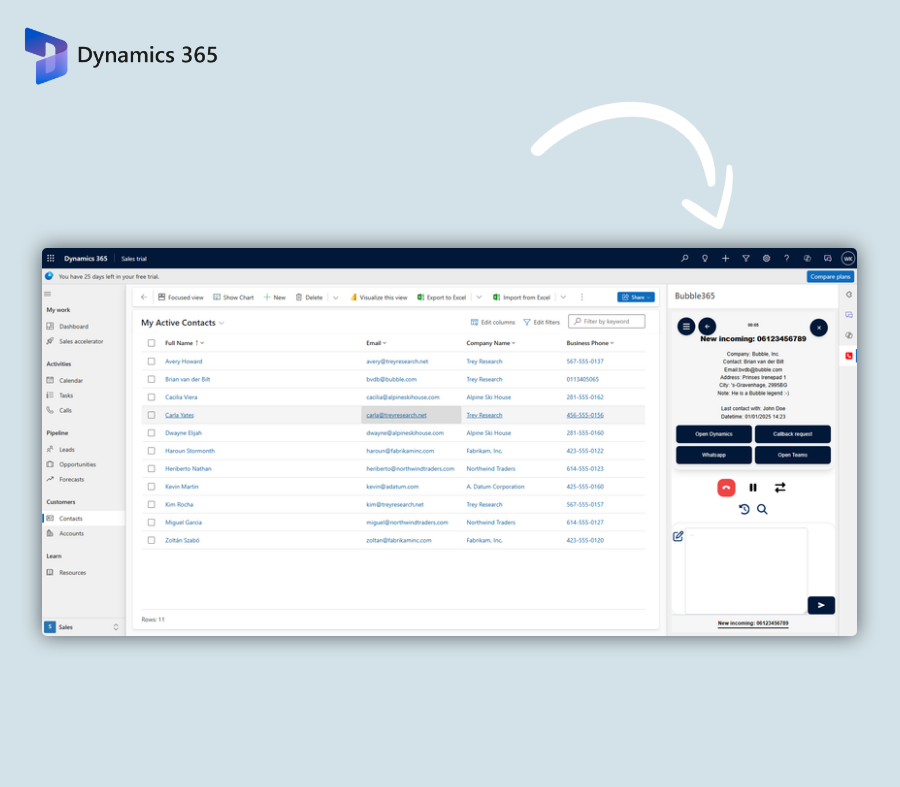Open call history clock icon
Screen dimensions: 900x787
point(744,509)
